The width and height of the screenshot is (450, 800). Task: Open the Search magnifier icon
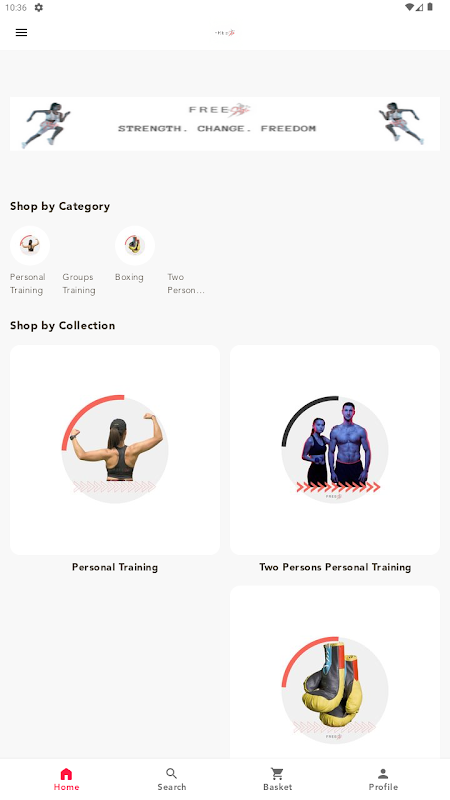point(172,773)
